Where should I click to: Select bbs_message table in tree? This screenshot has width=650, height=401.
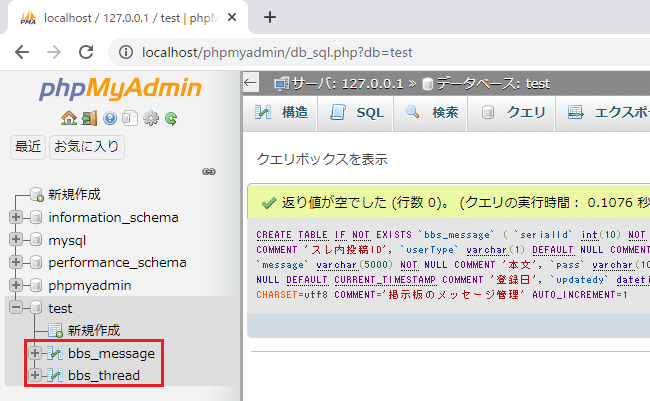(112, 354)
